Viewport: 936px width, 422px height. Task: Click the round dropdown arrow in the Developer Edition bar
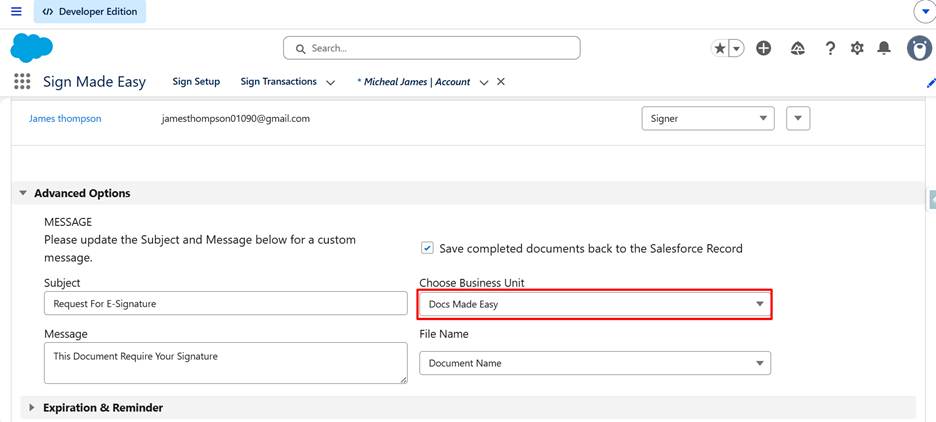(x=925, y=11)
